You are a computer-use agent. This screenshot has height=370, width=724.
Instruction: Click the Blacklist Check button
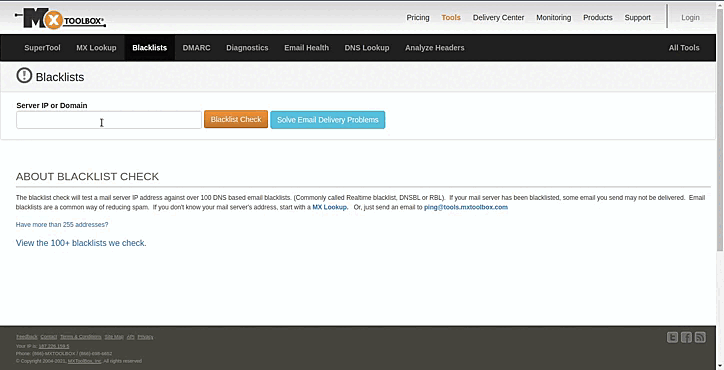pos(236,119)
